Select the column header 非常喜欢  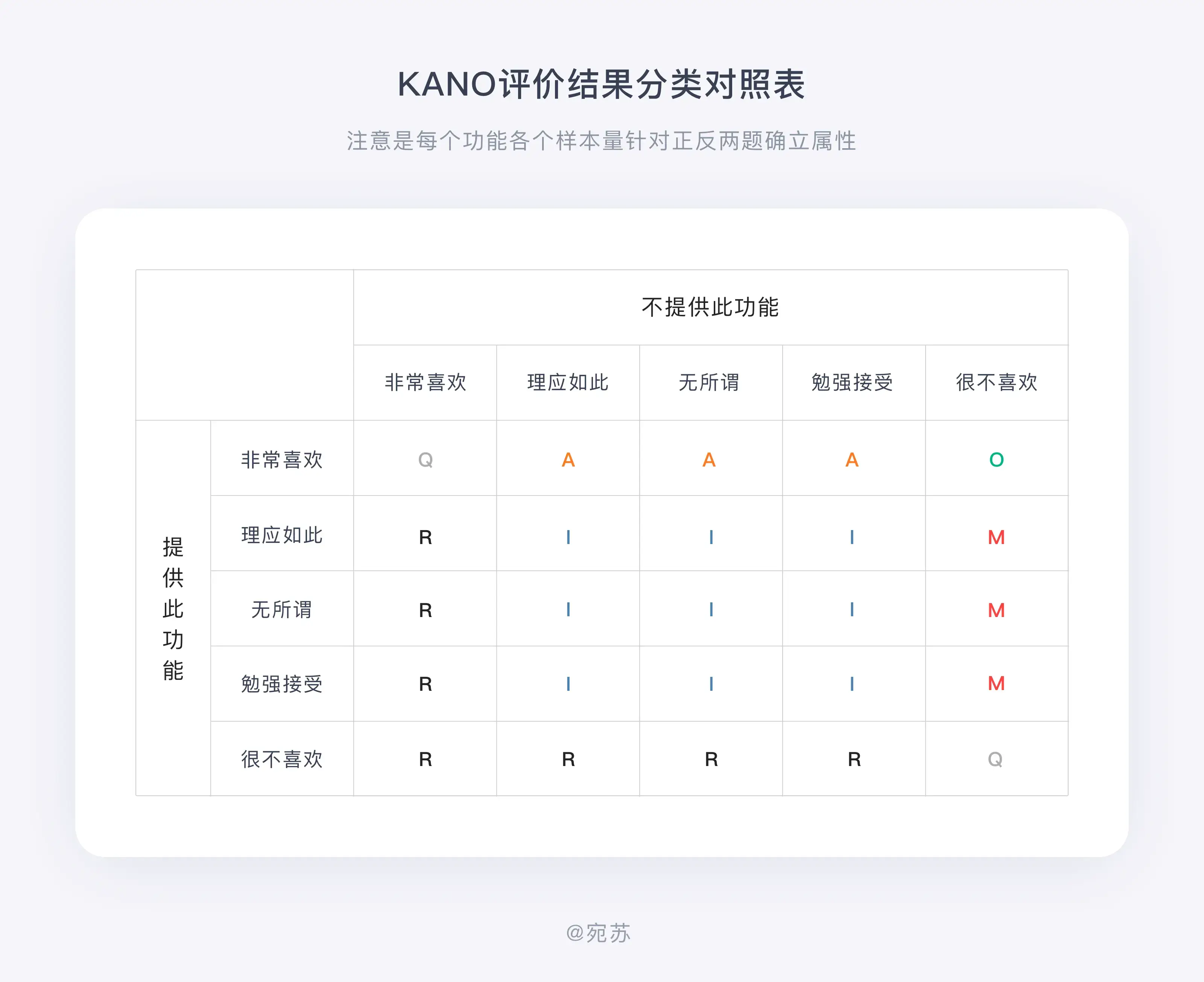click(x=425, y=382)
